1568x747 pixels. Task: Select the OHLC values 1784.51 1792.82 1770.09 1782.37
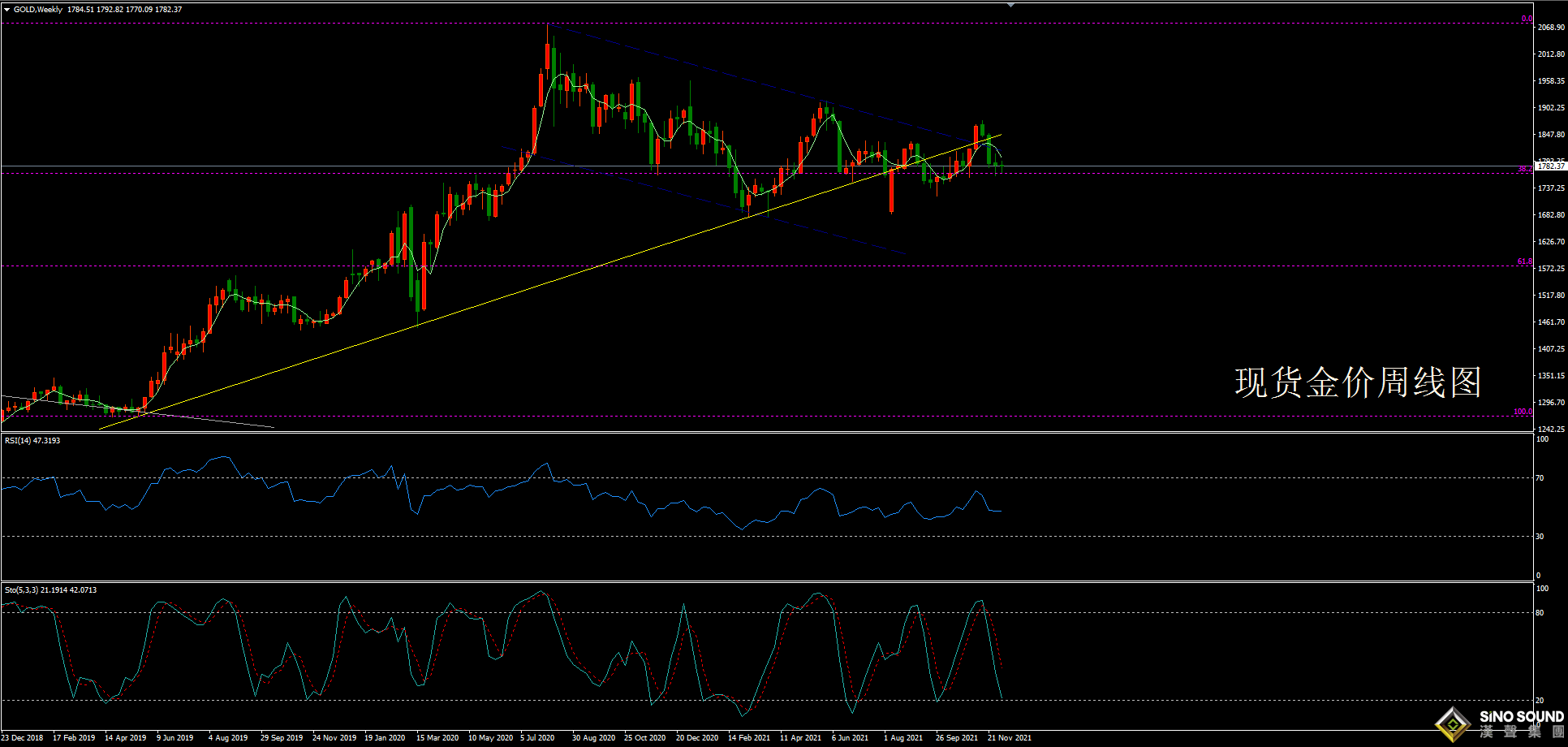[125, 10]
